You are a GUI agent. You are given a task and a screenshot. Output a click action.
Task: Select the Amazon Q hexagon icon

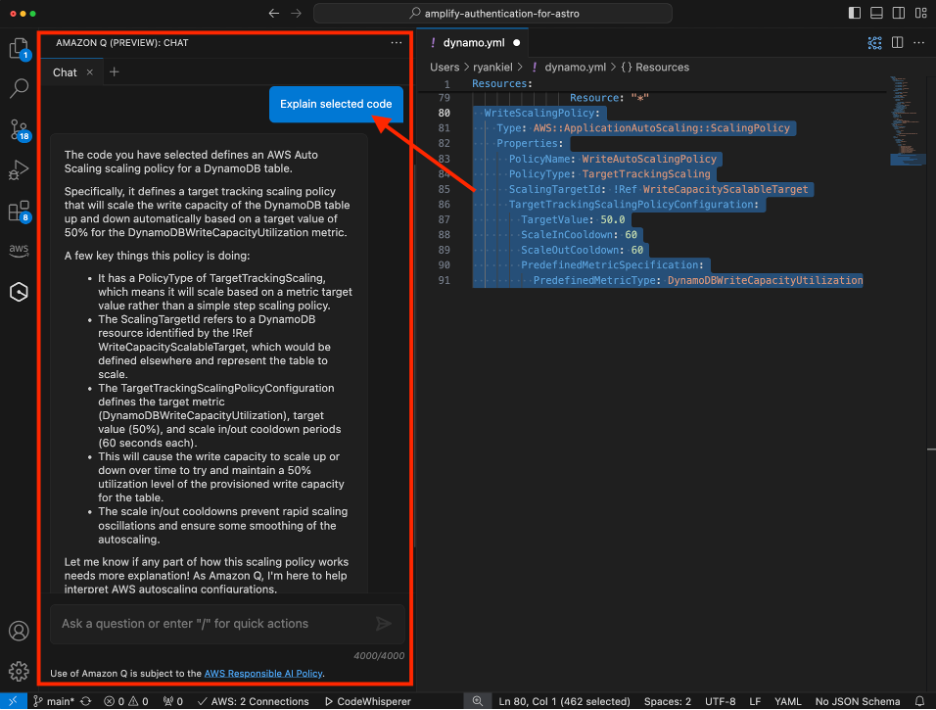click(x=19, y=290)
